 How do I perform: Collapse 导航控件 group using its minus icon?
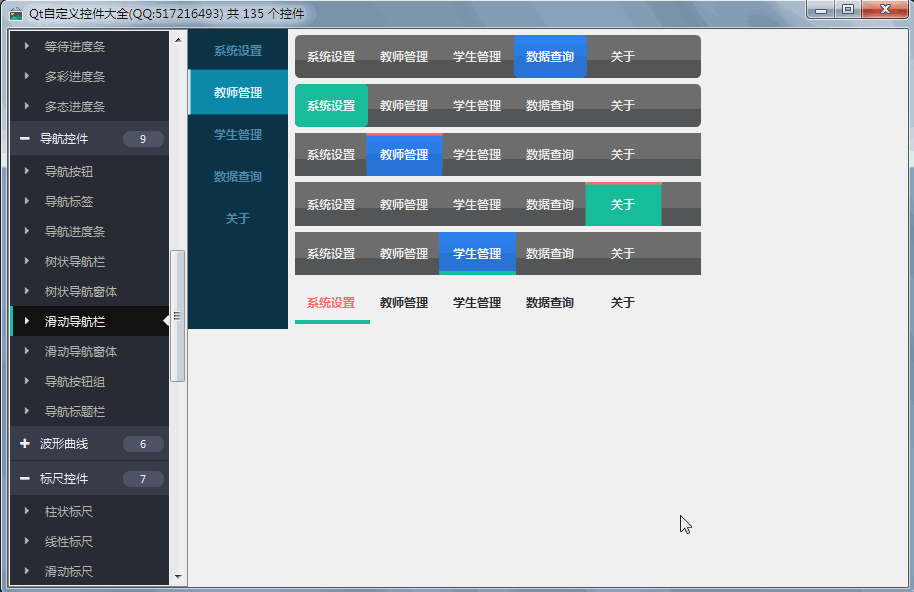click(24, 139)
